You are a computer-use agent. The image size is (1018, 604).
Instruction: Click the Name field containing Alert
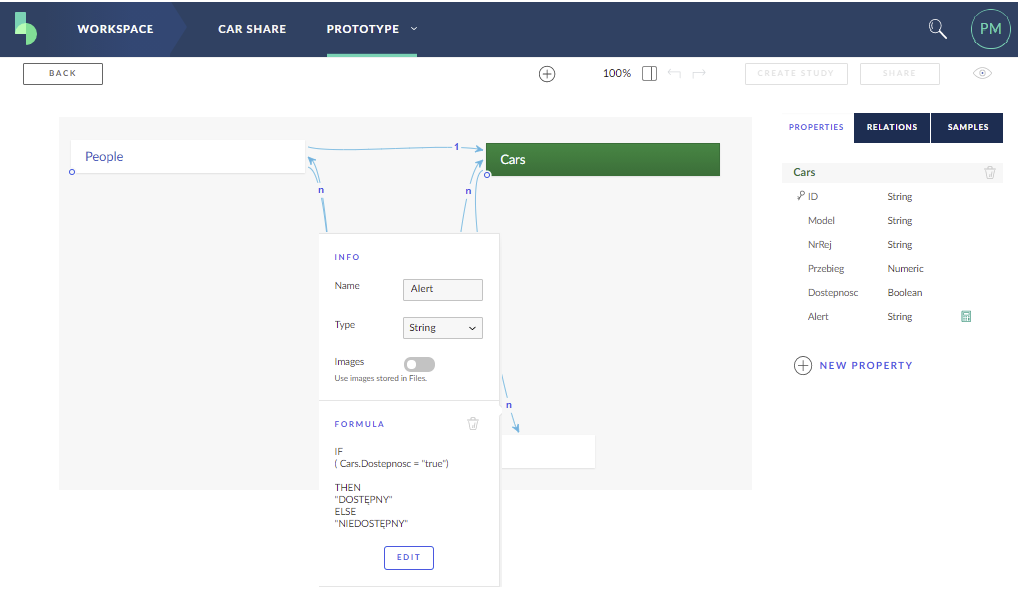[x=442, y=289]
